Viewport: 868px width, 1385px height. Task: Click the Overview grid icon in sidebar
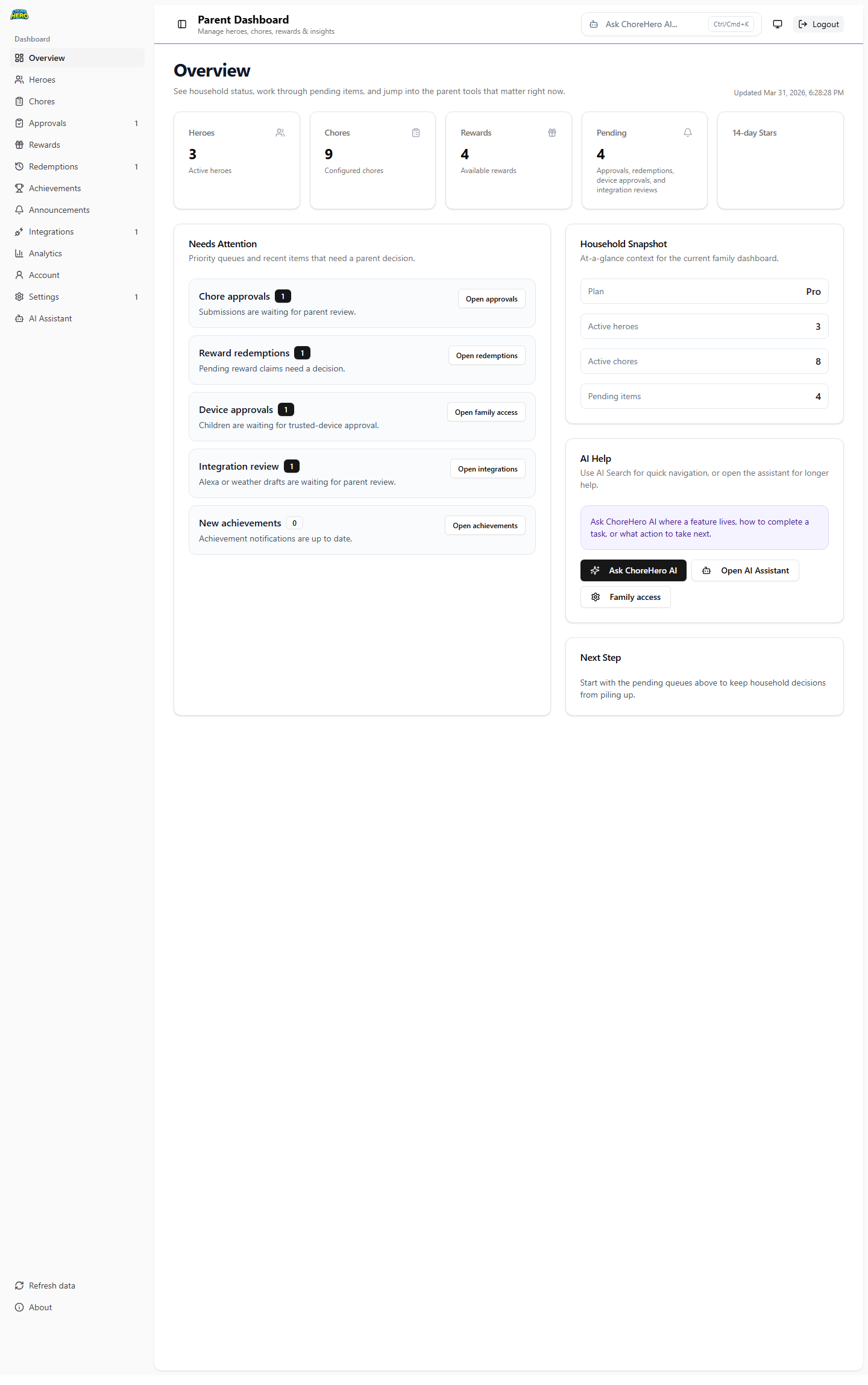(19, 58)
